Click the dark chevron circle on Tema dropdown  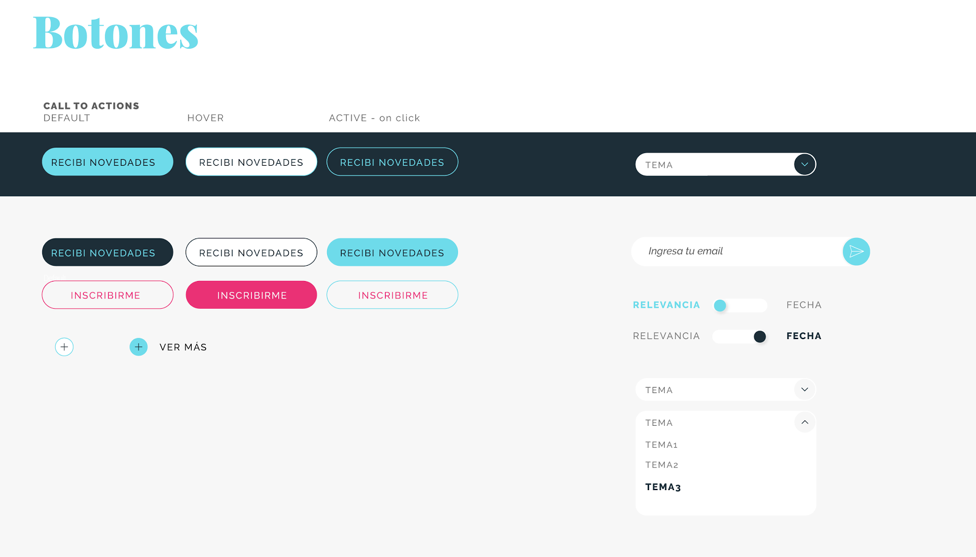(804, 165)
